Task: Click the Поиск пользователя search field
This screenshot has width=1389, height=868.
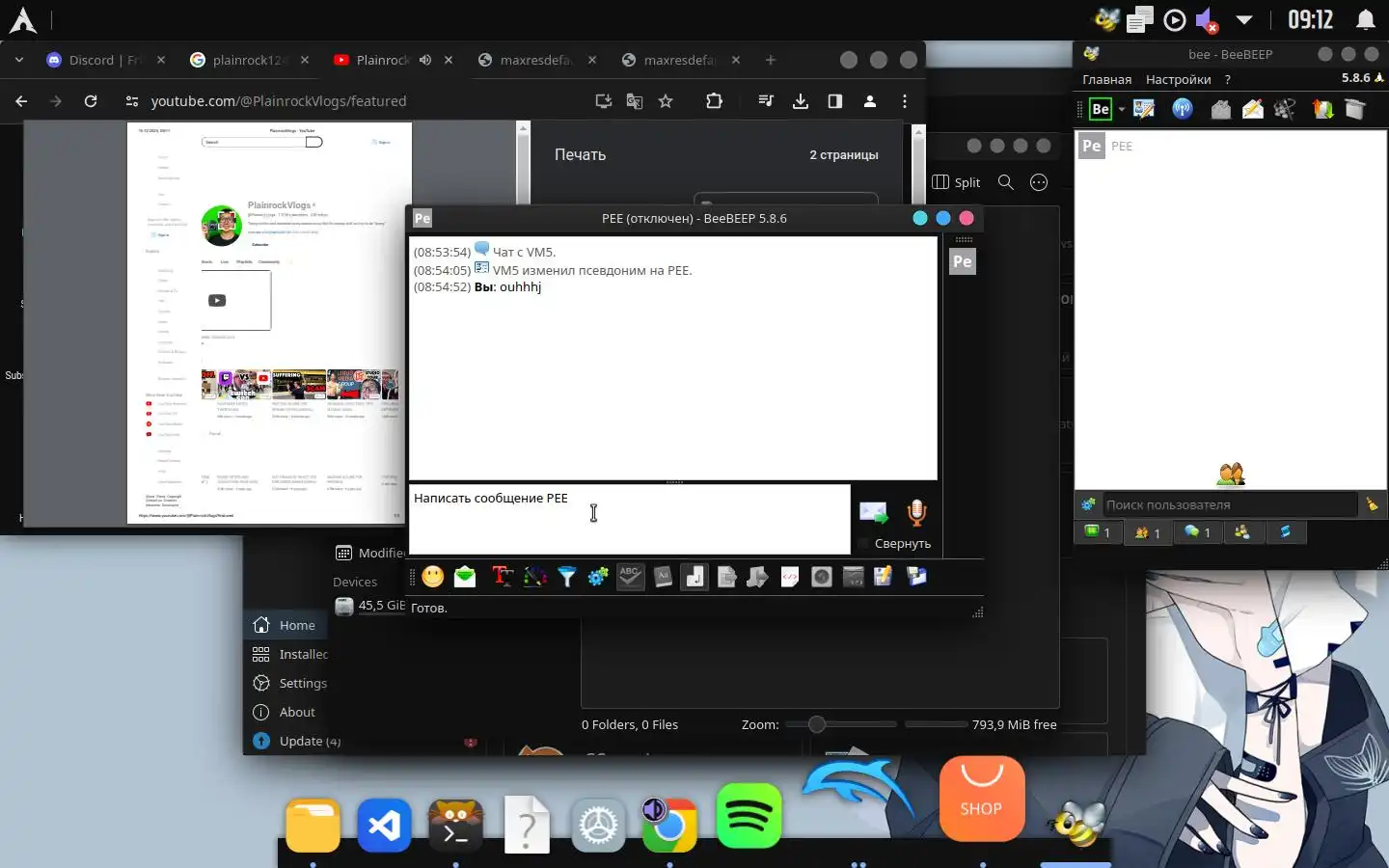Action: (x=1230, y=504)
